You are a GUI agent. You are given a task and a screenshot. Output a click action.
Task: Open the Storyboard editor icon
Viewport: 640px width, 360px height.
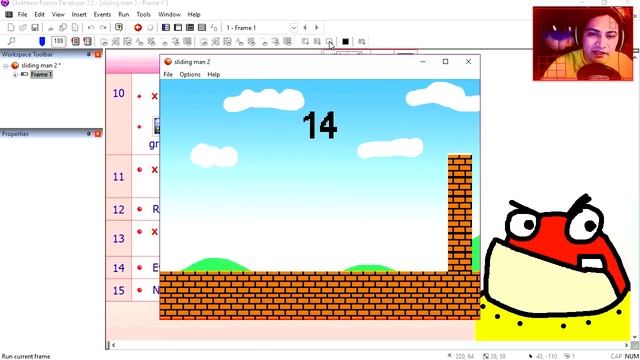[166, 28]
